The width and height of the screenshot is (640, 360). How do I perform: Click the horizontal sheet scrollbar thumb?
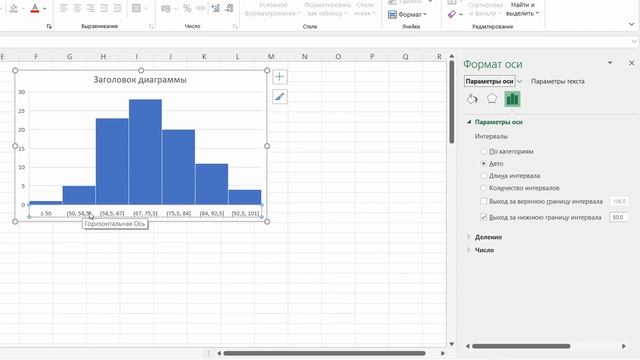[324, 353]
